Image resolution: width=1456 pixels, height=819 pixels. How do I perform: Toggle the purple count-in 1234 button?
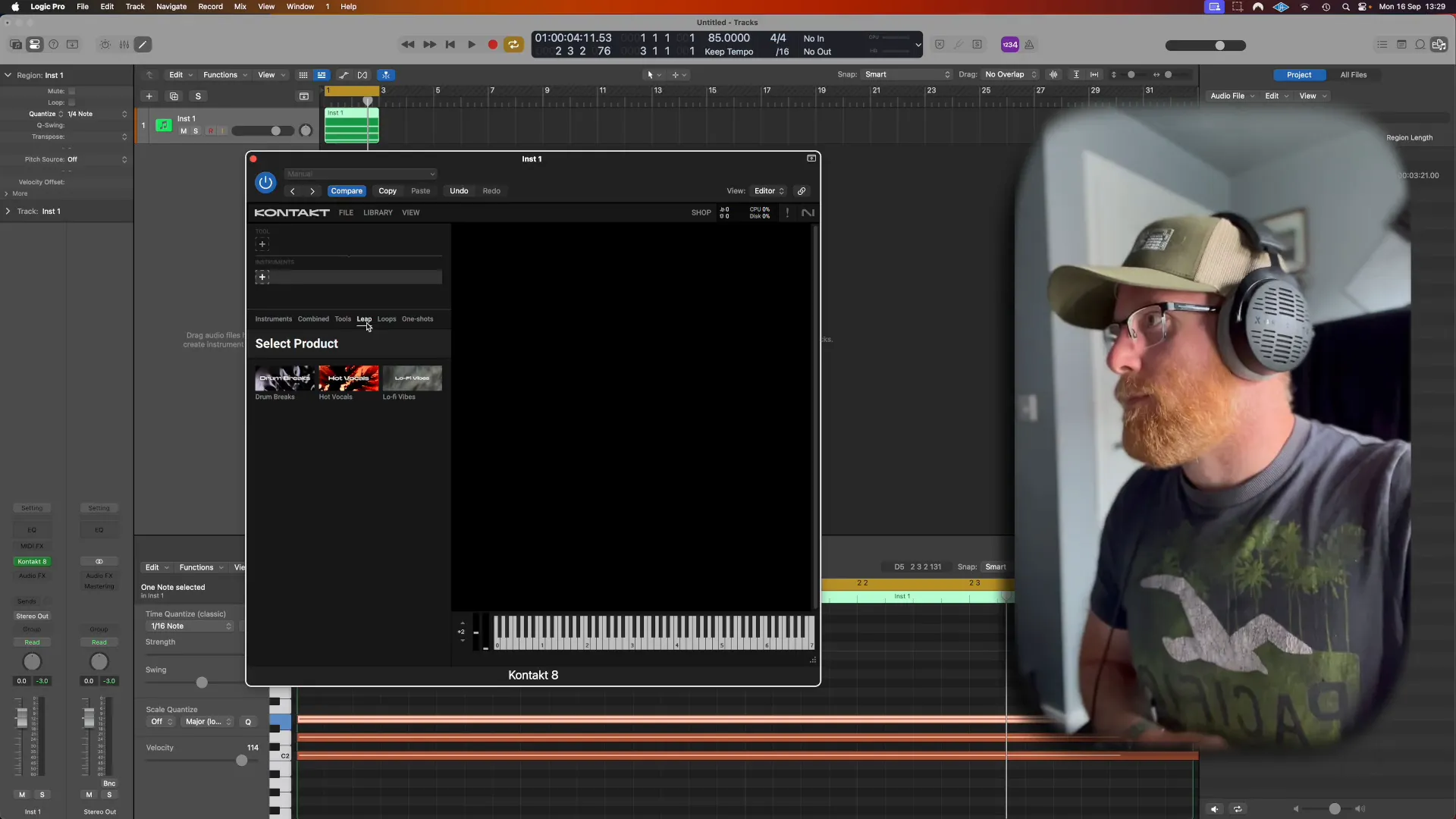click(x=1010, y=45)
